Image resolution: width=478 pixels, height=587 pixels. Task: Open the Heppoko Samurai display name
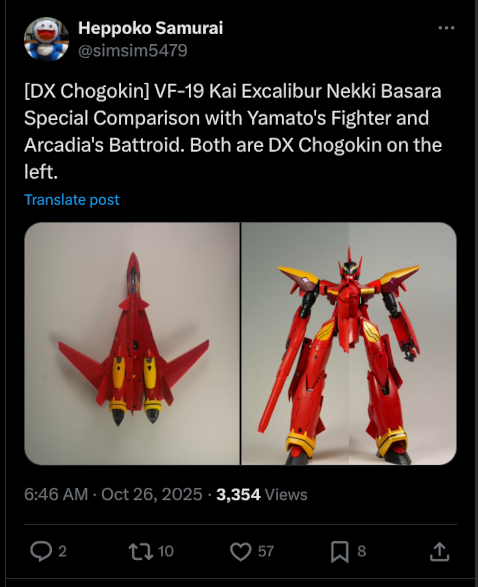point(150,28)
